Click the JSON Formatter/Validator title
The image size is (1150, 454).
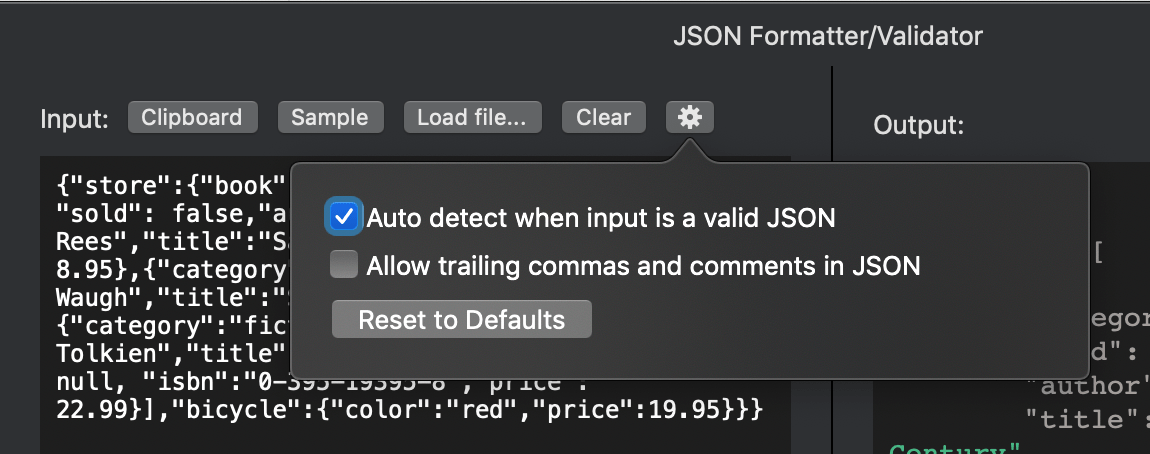(827, 36)
